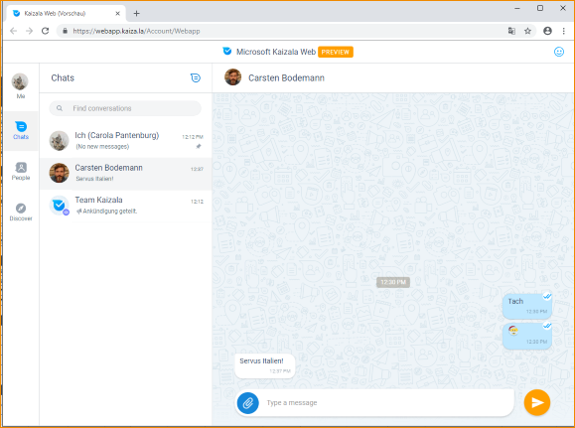Click the feedback smiley icon
The image size is (575, 428).
pos(558,52)
